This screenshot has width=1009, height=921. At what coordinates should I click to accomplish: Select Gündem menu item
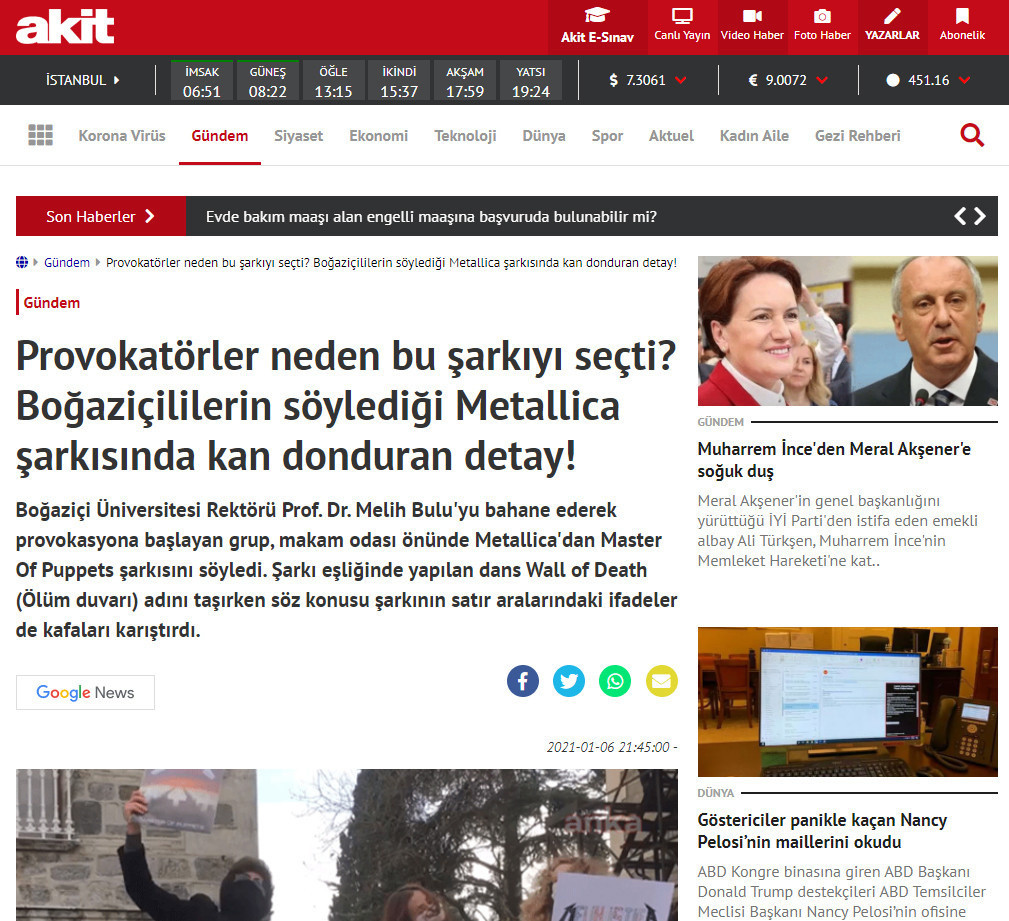[x=219, y=136]
